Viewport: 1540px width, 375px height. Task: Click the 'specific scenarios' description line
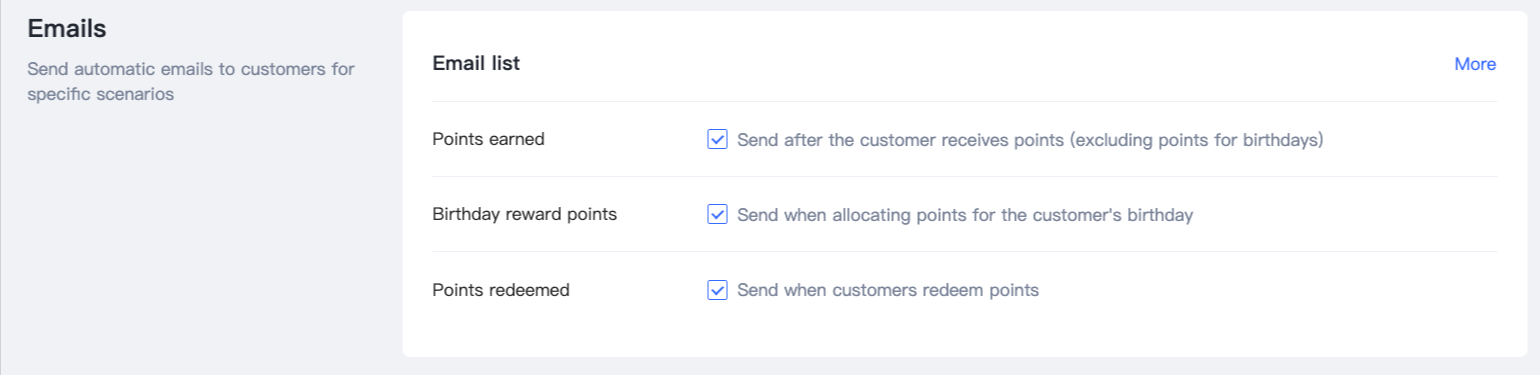pos(100,95)
